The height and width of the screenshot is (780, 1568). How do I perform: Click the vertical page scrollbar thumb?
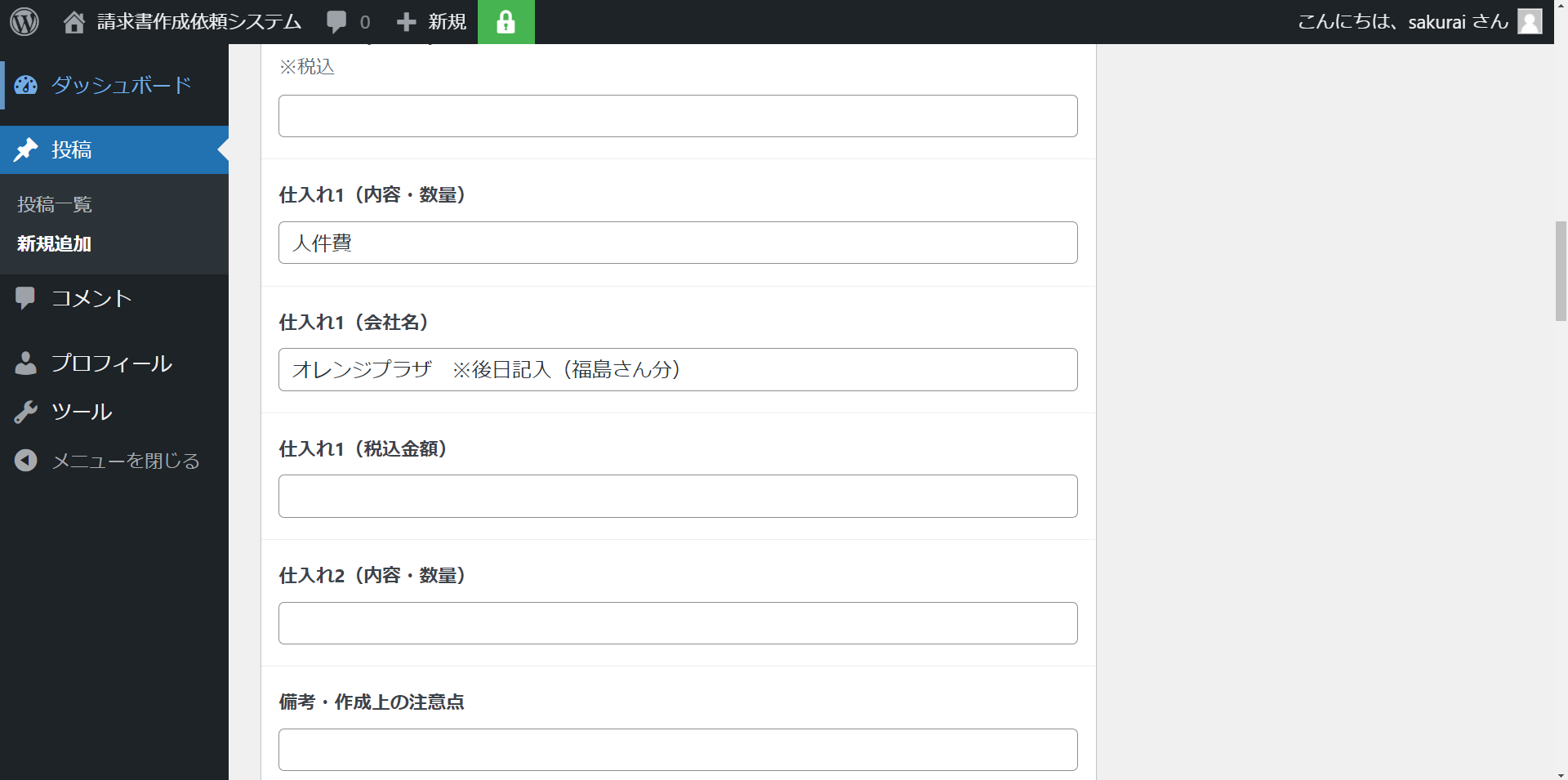click(x=1561, y=270)
